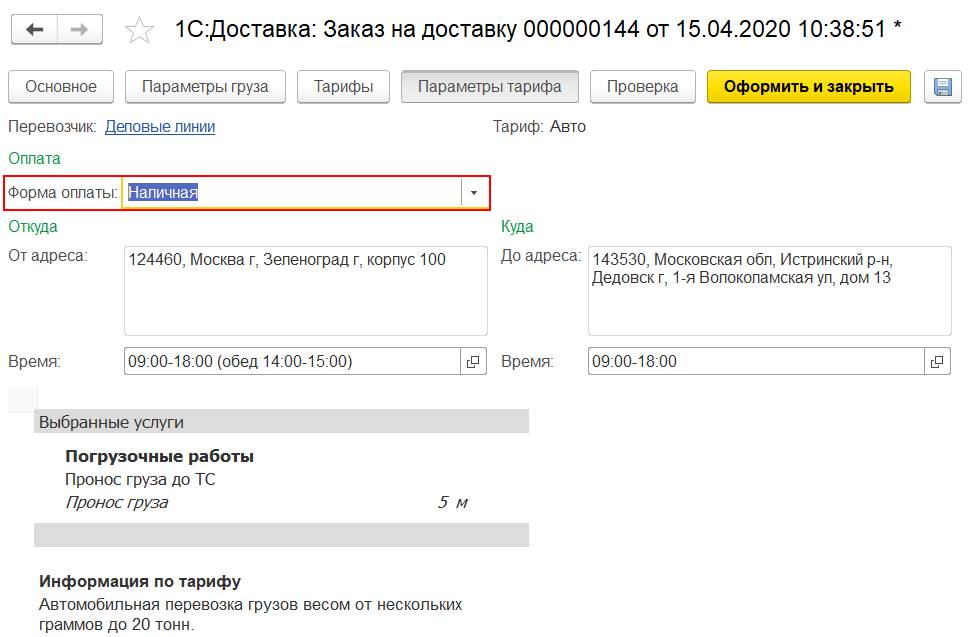Image resolution: width=969 pixels, height=637 pixels.
Task: Select the Параметры тарифа tab
Action: tap(489, 87)
